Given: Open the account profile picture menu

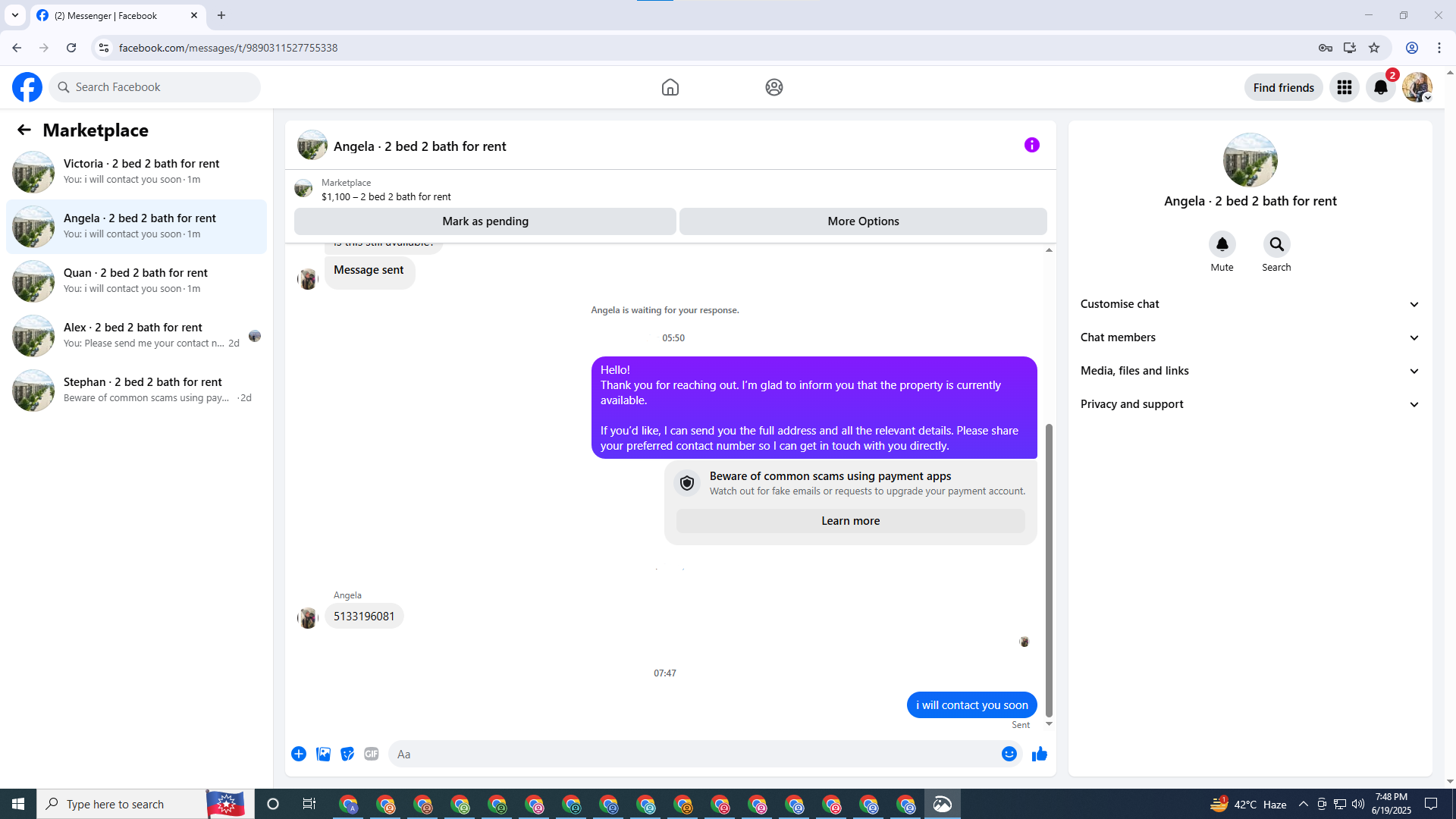Looking at the screenshot, I should pyautogui.click(x=1417, y=87).
